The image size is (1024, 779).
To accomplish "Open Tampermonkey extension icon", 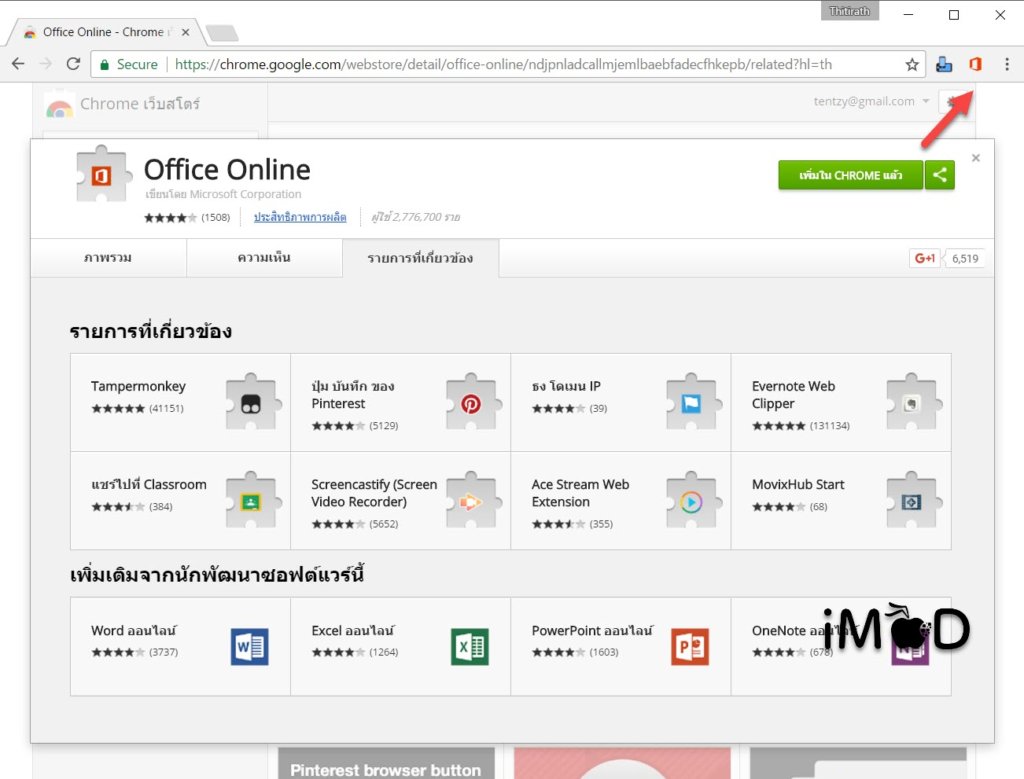I will [x=250, y=402].
